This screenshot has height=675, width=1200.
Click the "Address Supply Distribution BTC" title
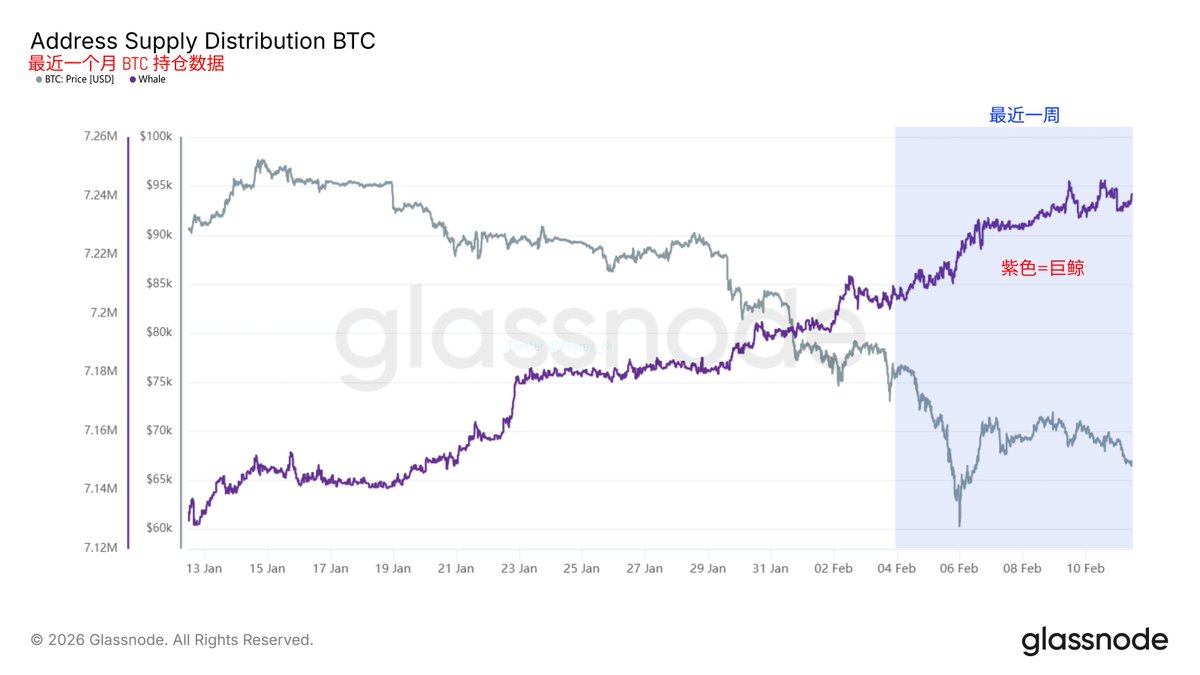203,41
